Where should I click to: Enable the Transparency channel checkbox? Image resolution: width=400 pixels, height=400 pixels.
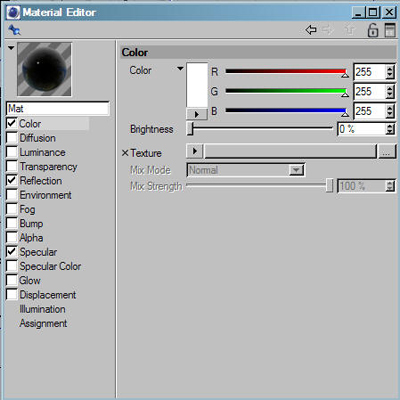click(x=11, y=166)
